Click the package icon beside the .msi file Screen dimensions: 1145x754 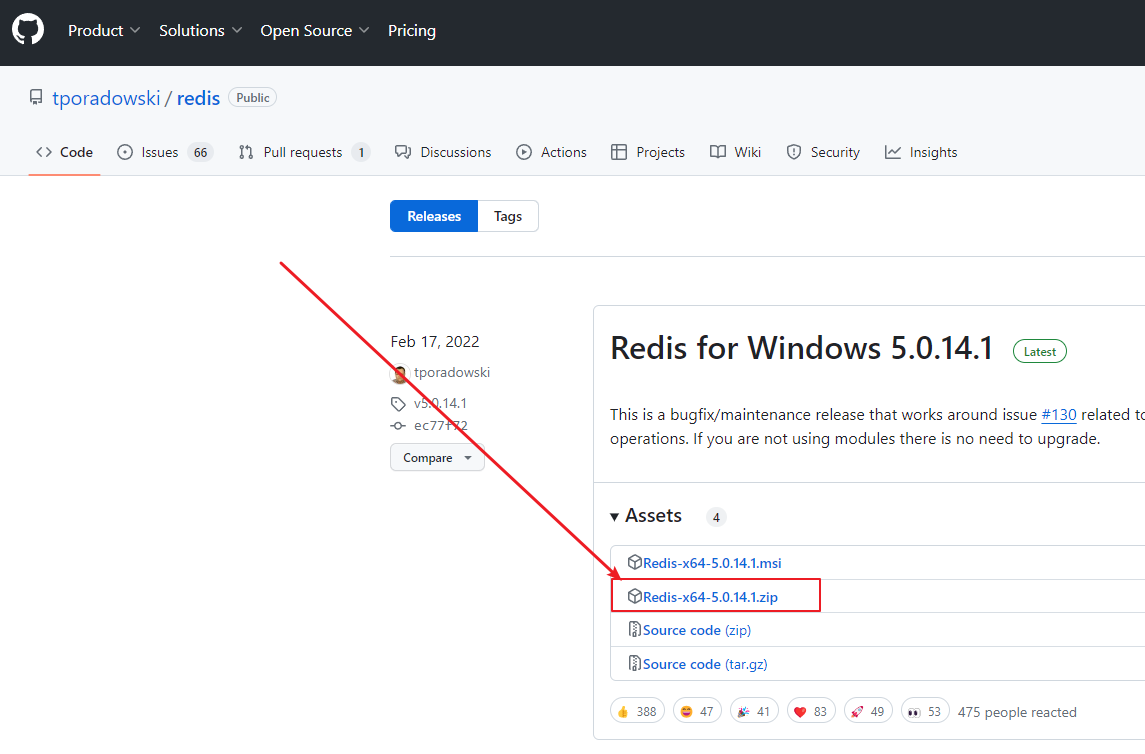(x=635, y=562)
